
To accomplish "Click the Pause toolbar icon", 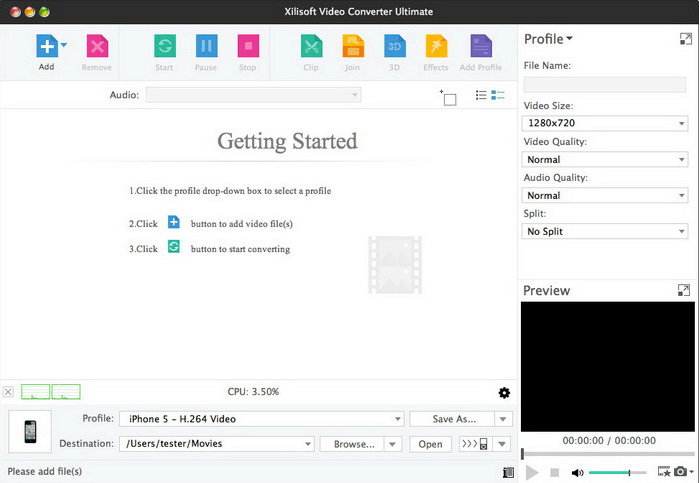I will [x=206, y=46].
